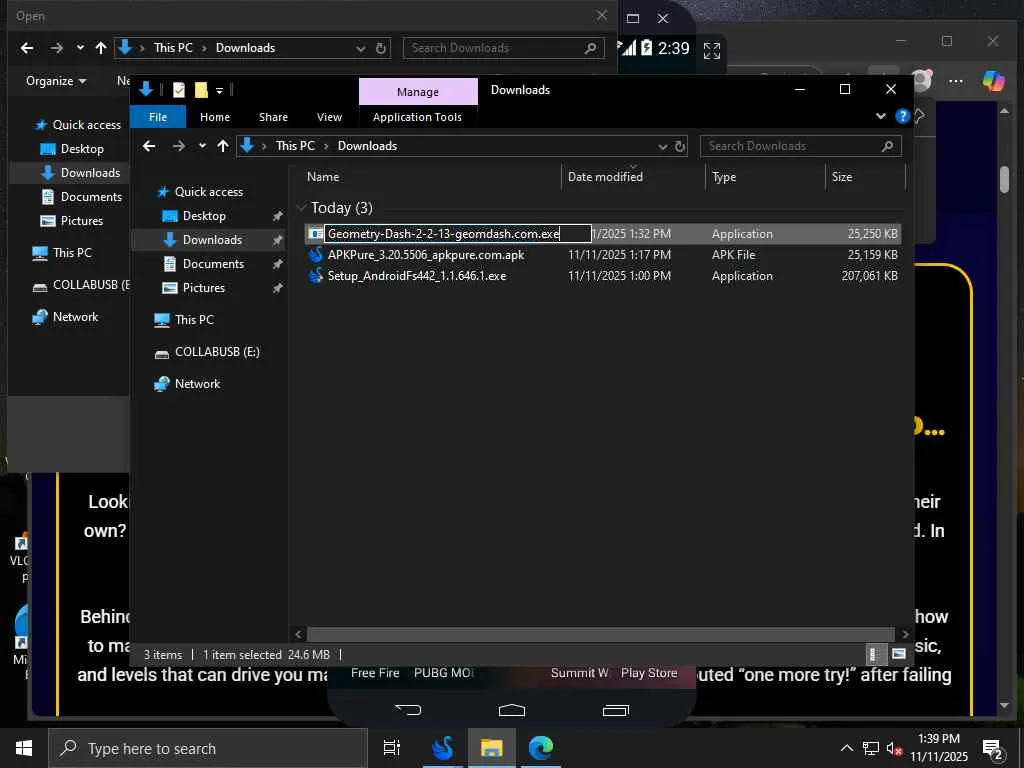Open Task View from the taskbar
This screenshot has height=768, width=1024.
(x=392, y=748)
